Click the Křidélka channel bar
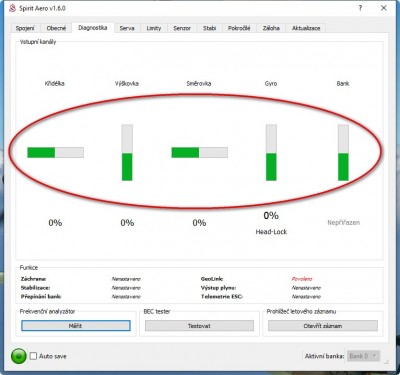Screen dimensions: 400x375 55,153
